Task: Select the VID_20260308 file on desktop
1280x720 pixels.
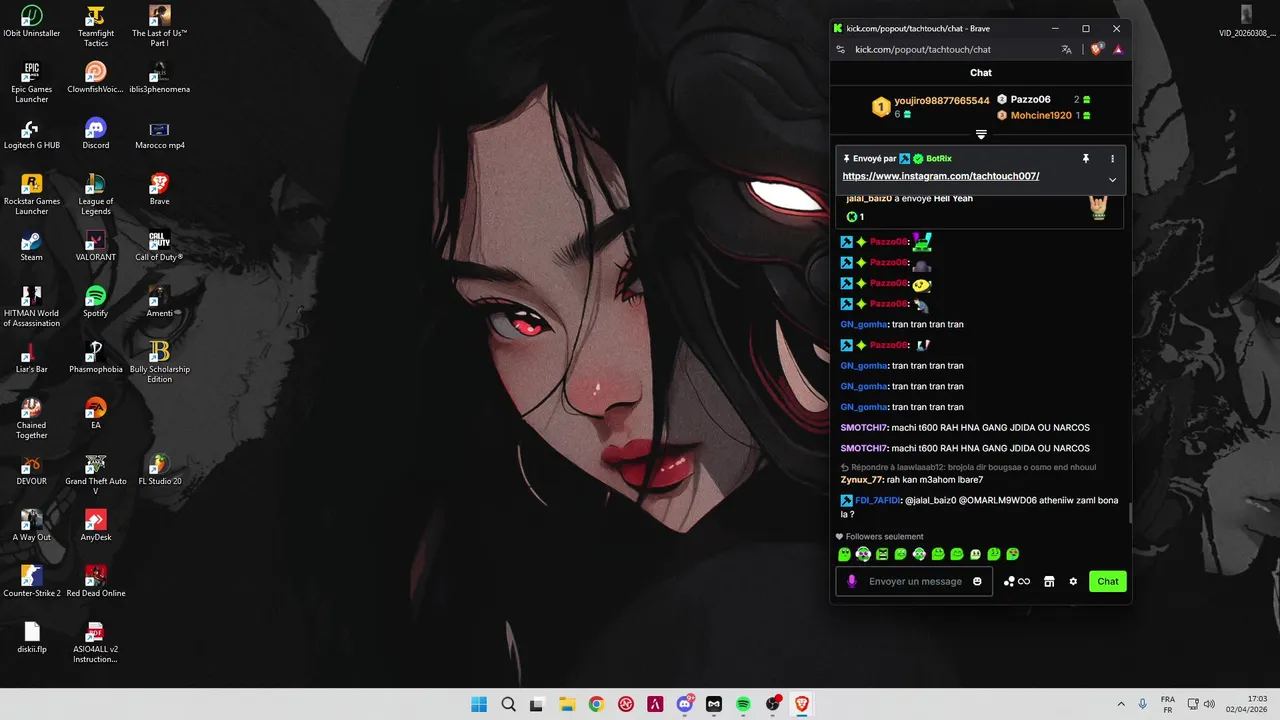Action: click(x=1246, y=22)
